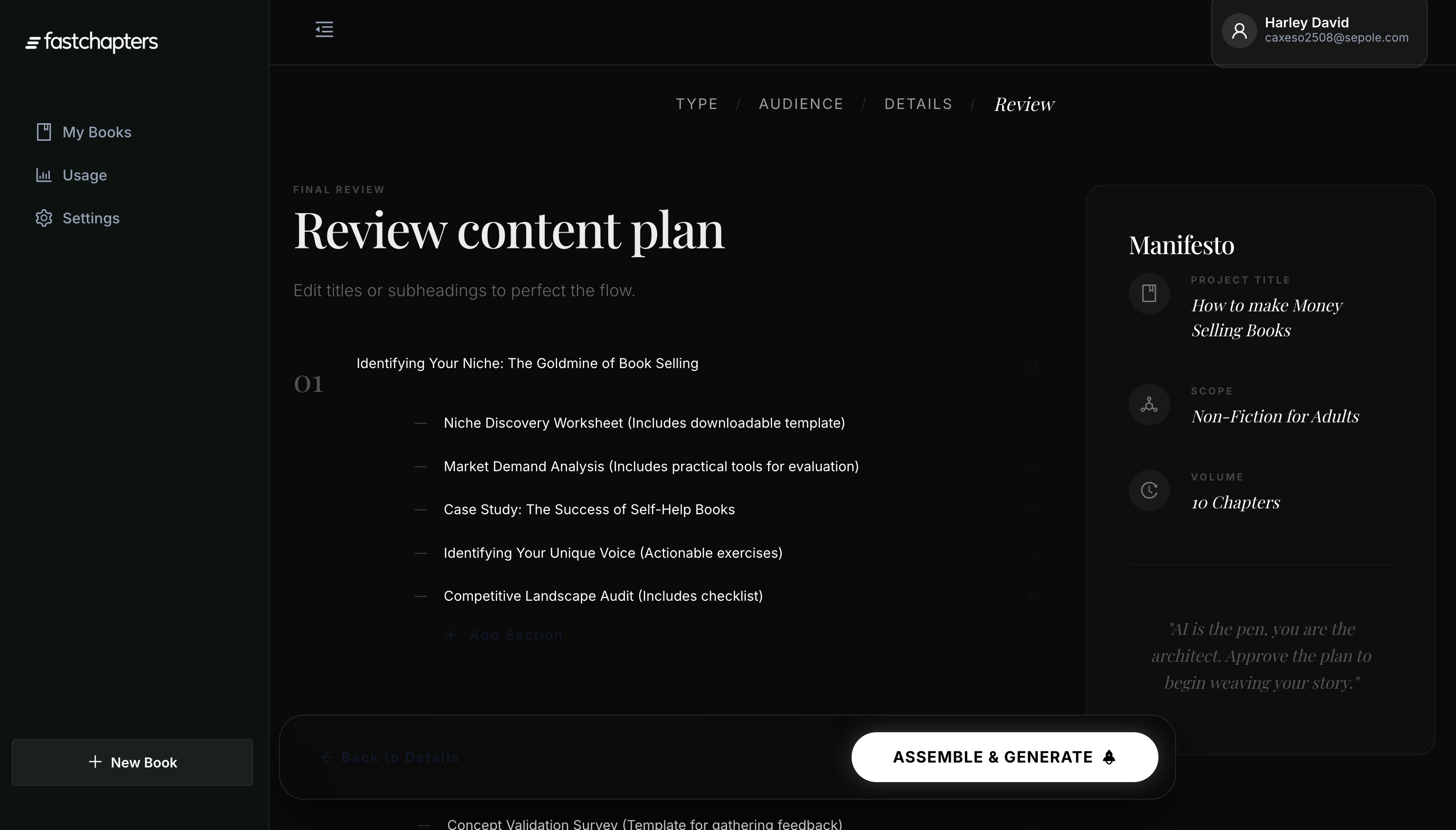Image resolution: width=1456 pixels, height=830 pixels.
Task: Remove the Market Demand Analysis section
Action: click(1032, 467)
